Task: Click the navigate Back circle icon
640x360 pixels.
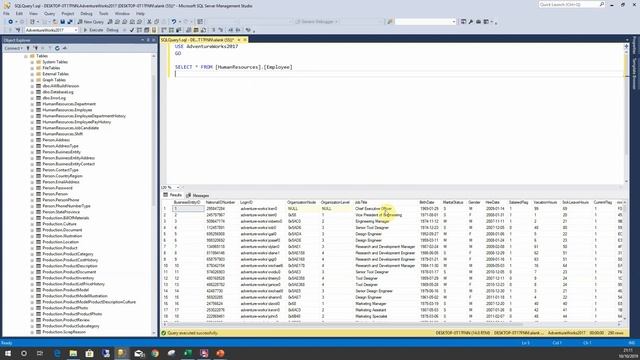Action: coord(11,22)
